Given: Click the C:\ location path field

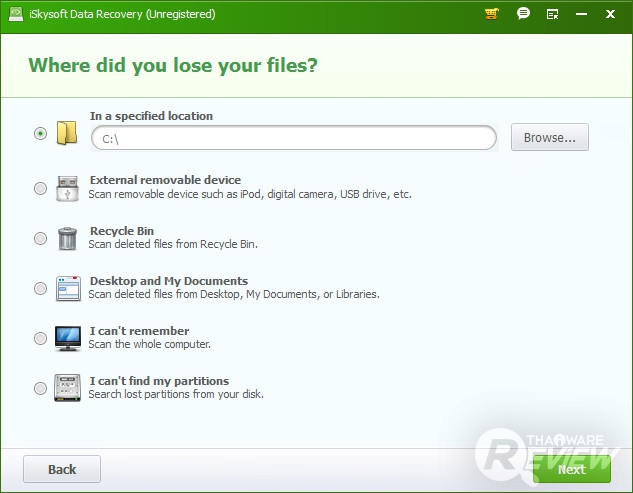Looking at the screenshot, I should coord(294,138).
